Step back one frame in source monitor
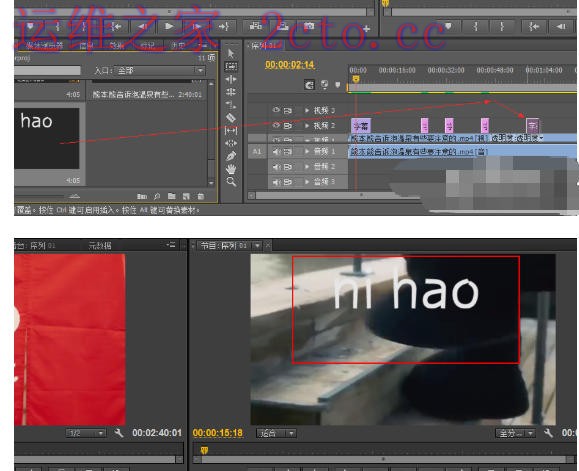 coord(143,27)
